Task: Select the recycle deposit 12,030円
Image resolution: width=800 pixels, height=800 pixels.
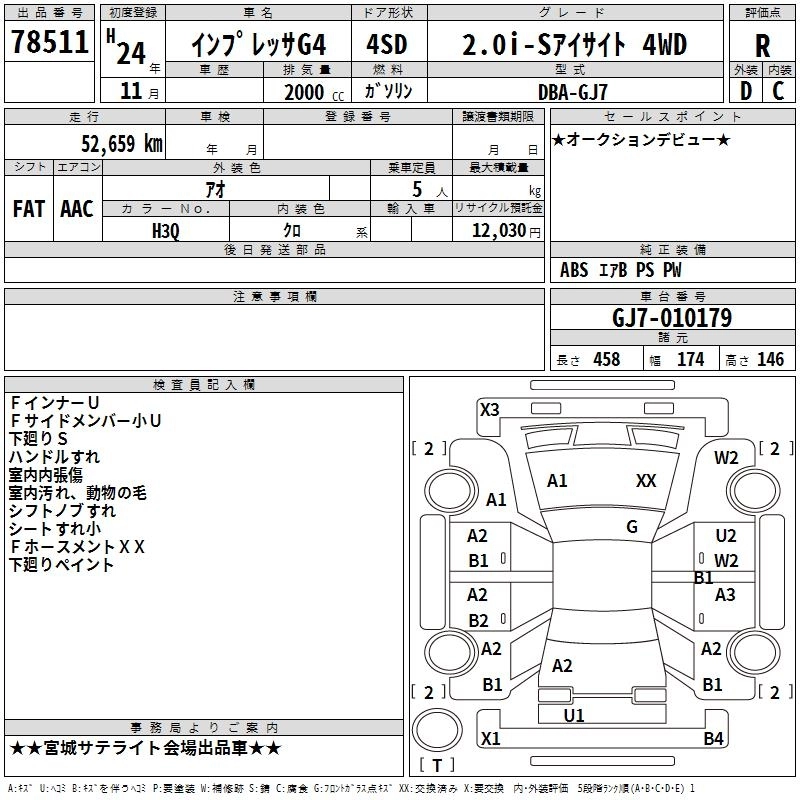Action: (x=506, y=231)
